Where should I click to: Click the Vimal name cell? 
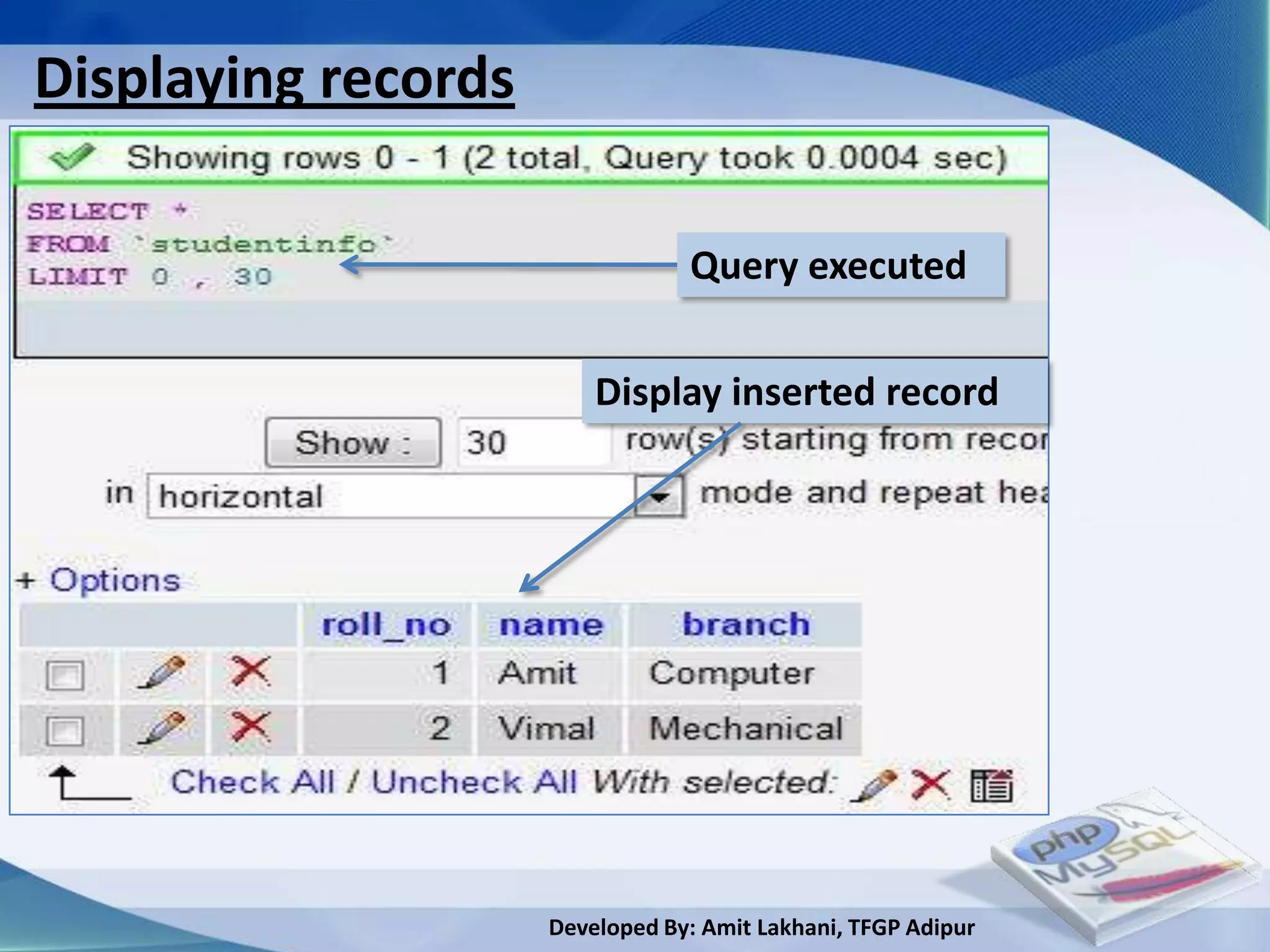[550, 729]
